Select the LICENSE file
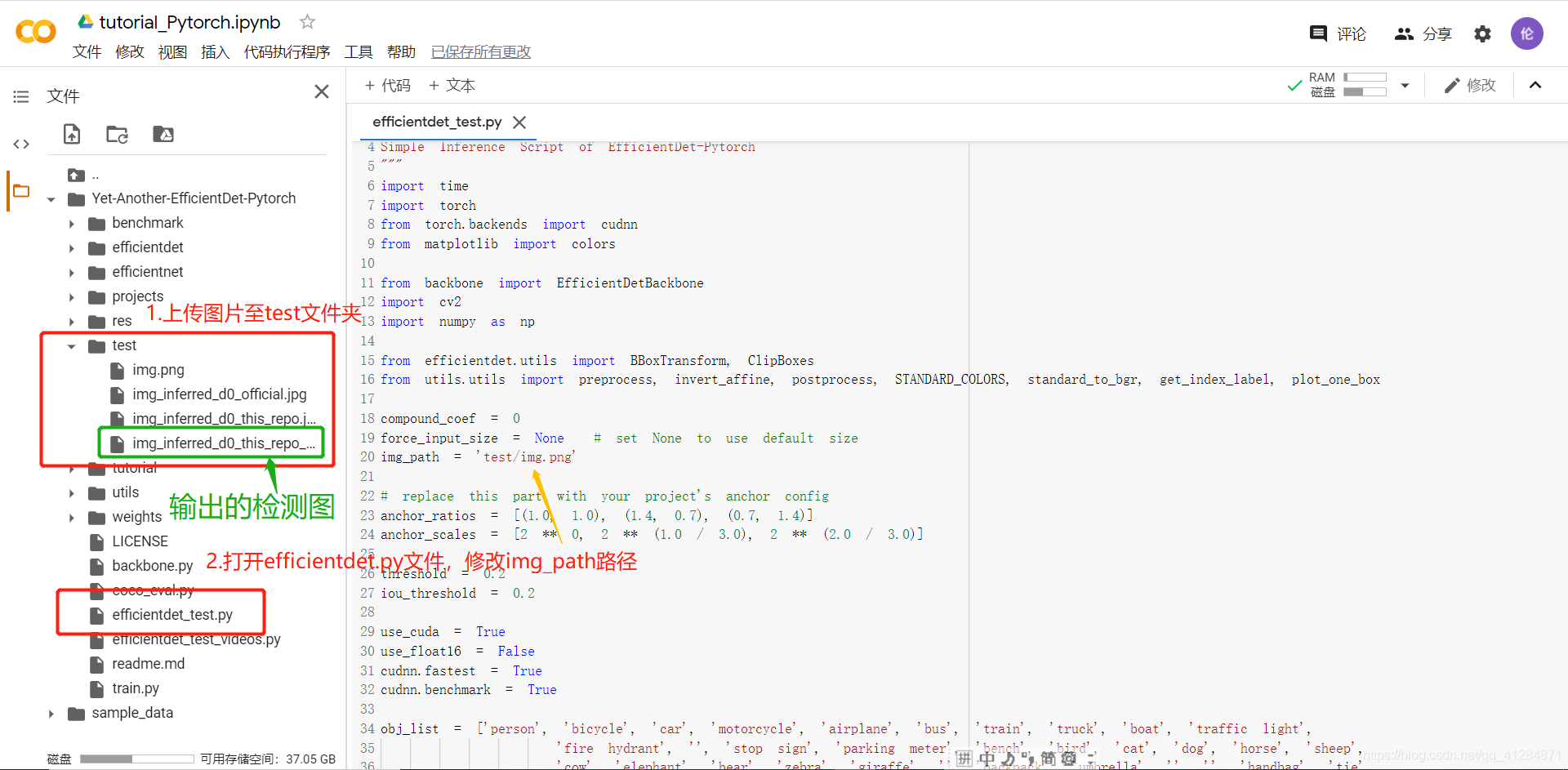The height and width of the screenshot is (770, 1568). pos(140,541)
